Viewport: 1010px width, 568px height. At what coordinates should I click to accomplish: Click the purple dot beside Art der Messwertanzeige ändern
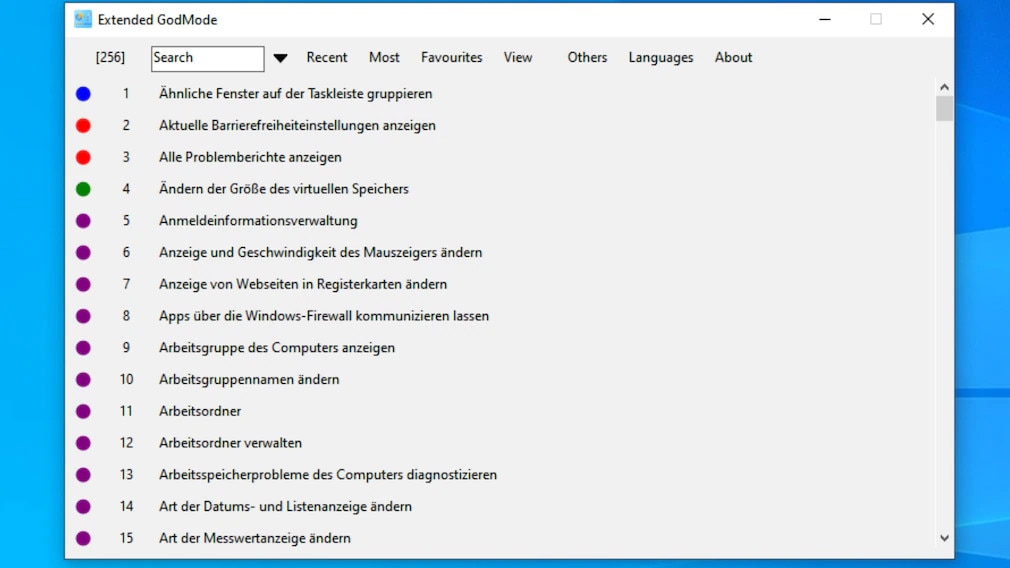83,538
